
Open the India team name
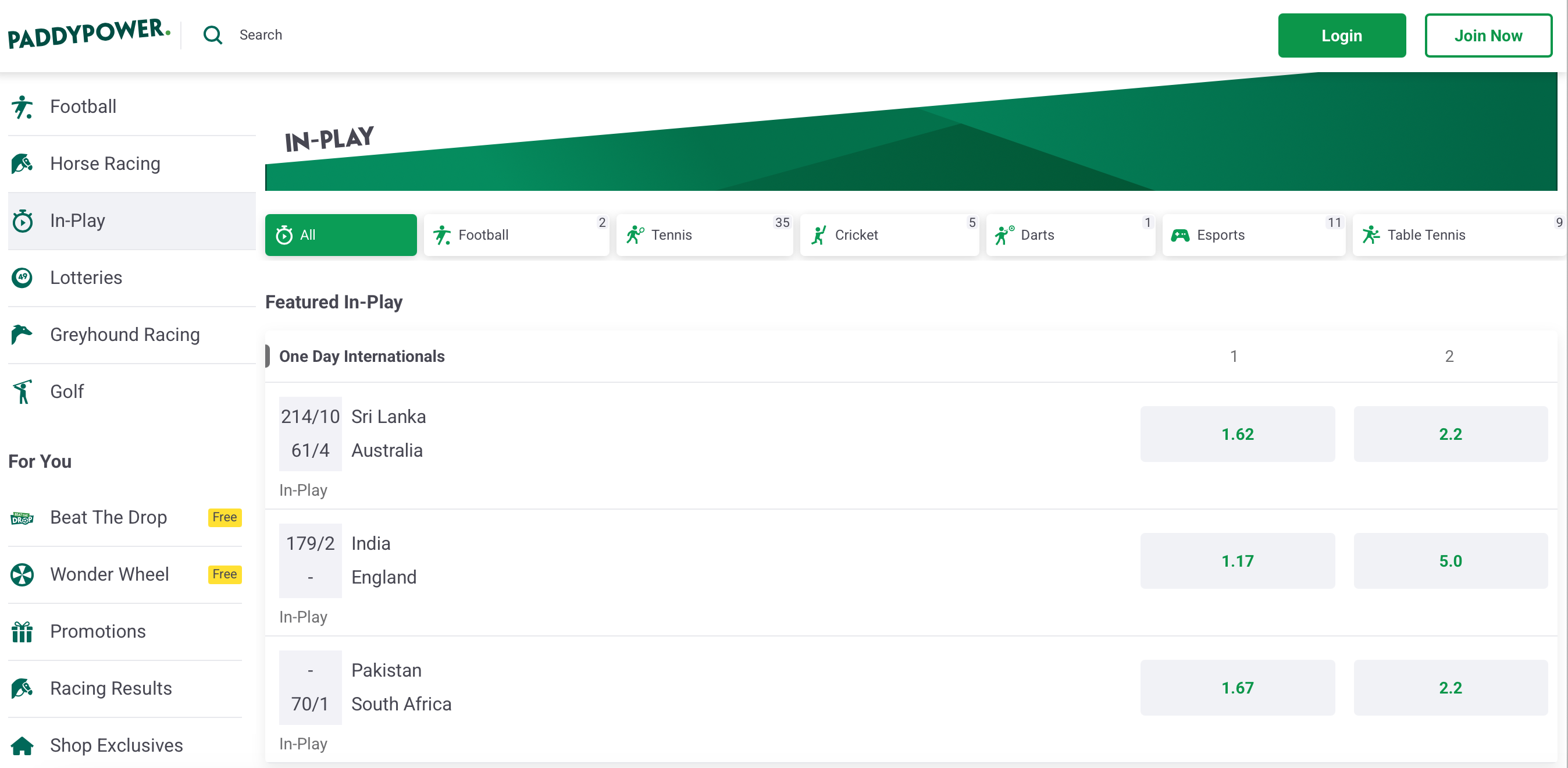click(x=370, y=543)
